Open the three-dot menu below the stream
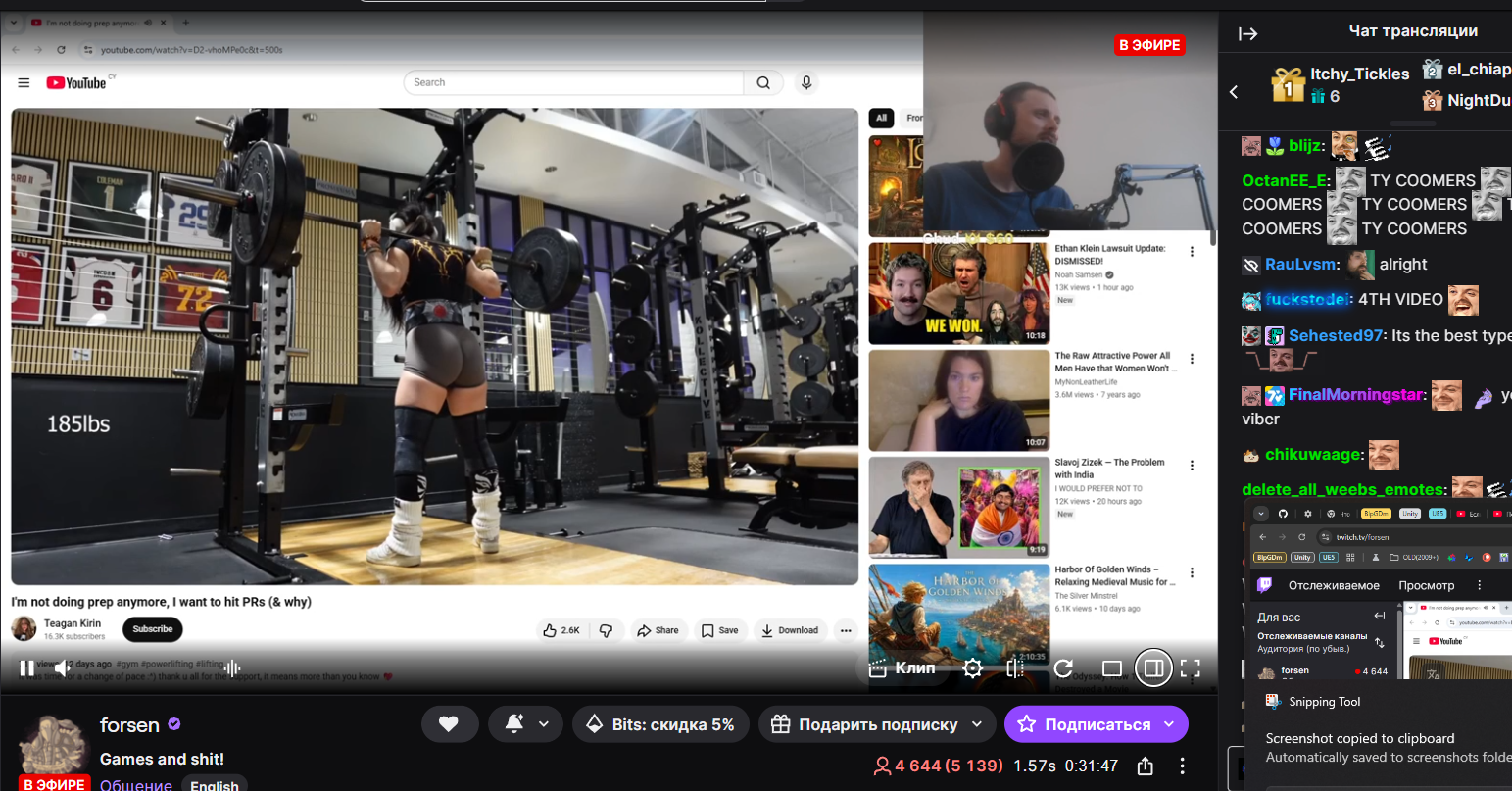This screenshot has height=791, width=1512. tap(1183, 766)
